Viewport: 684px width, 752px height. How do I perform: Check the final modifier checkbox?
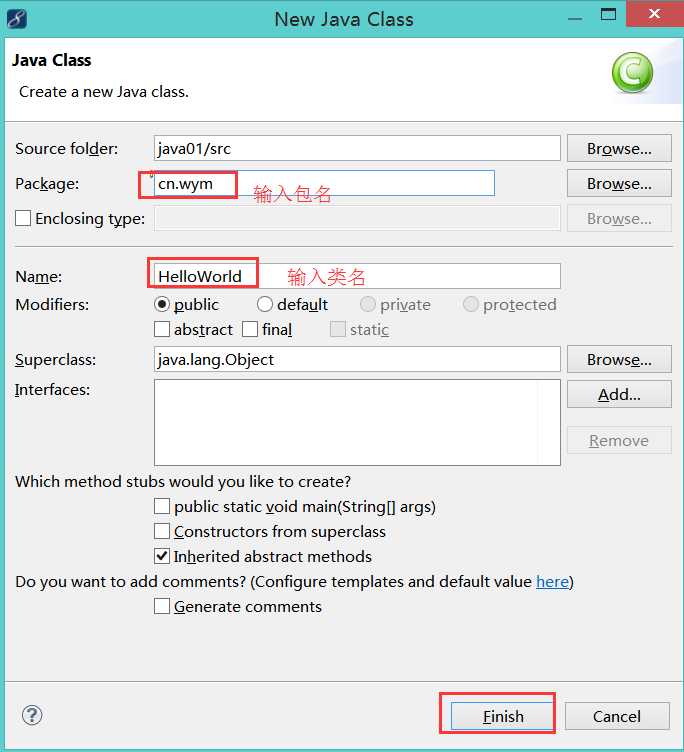250,329
